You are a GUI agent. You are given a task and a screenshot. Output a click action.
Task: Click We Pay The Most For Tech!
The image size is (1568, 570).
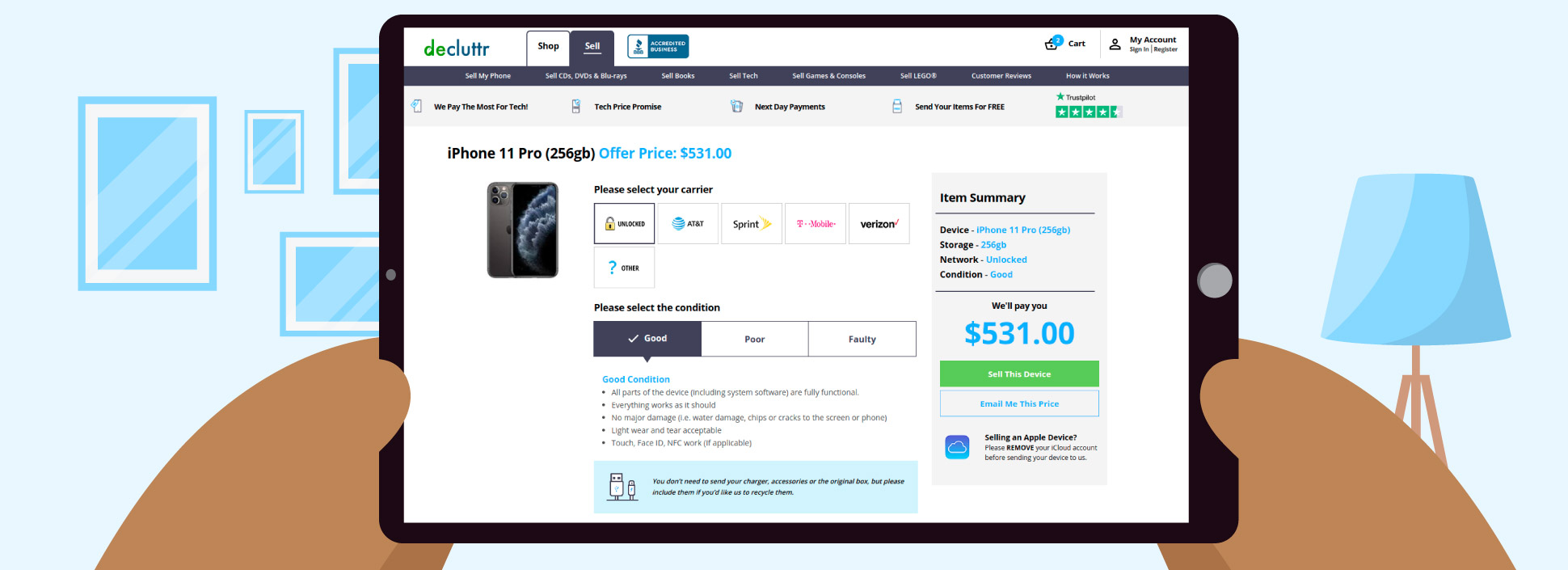(481, 107)
